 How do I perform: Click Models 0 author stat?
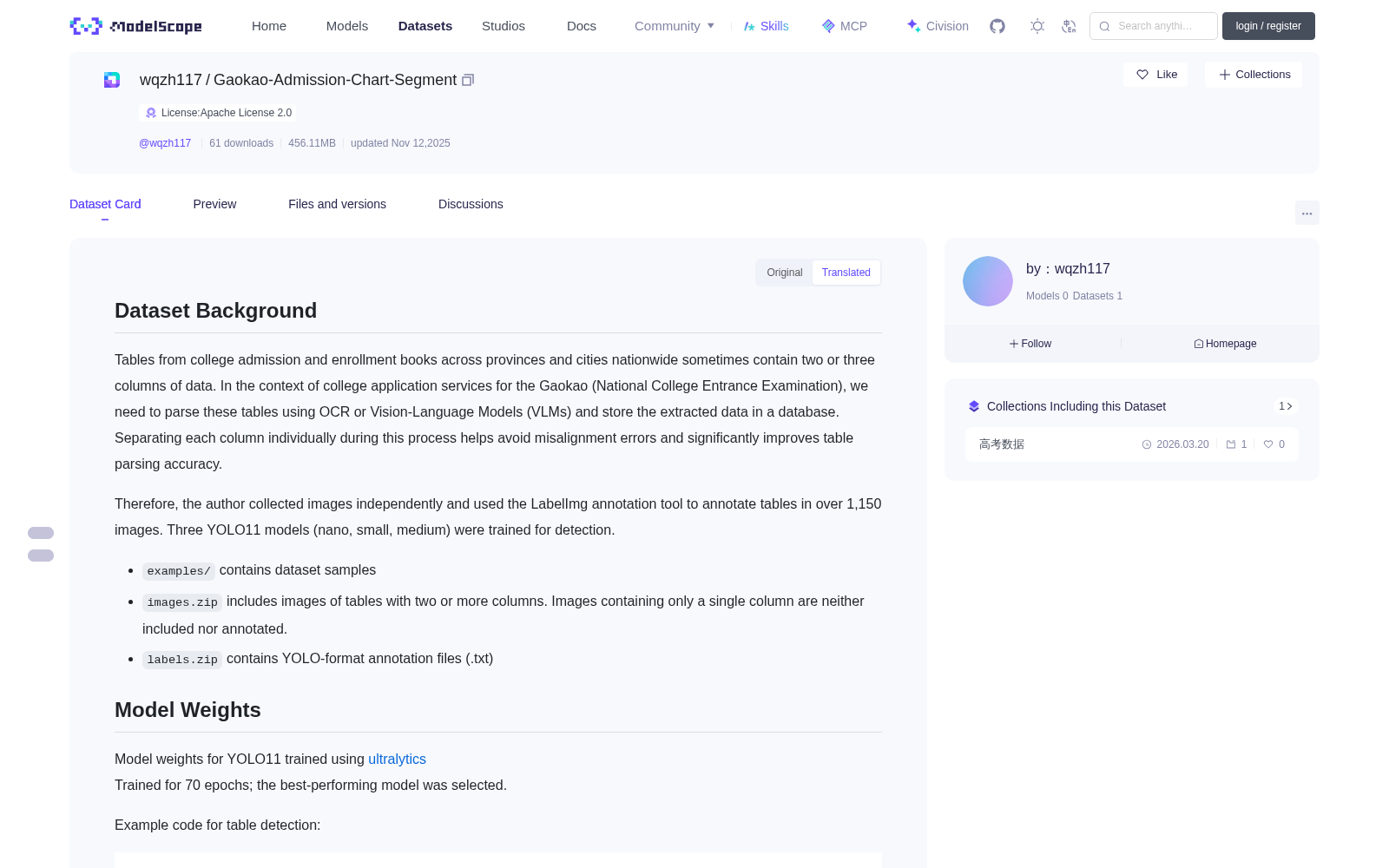pos(1047,296)
